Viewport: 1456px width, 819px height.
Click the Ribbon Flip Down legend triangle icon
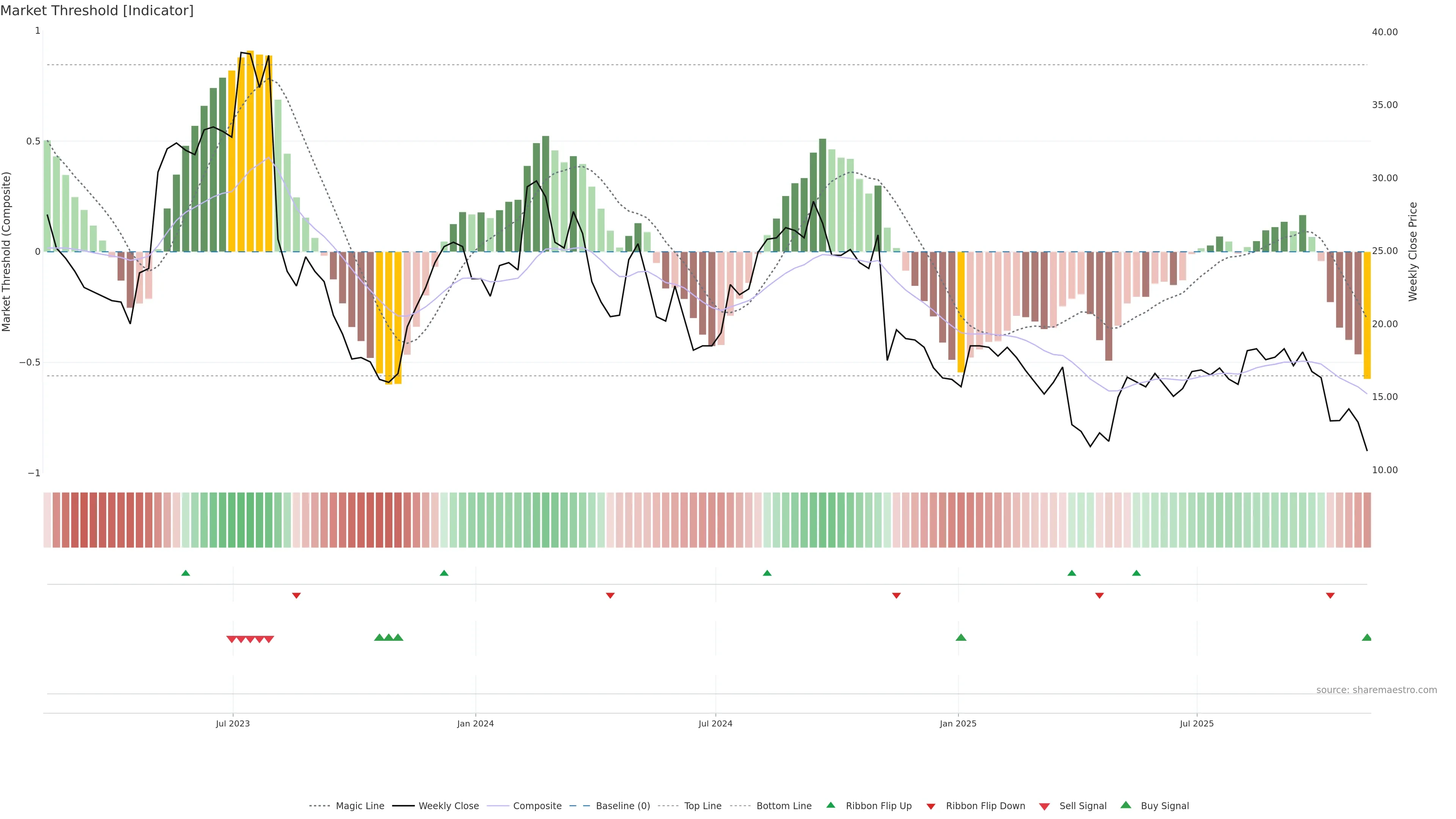(931, 806)
